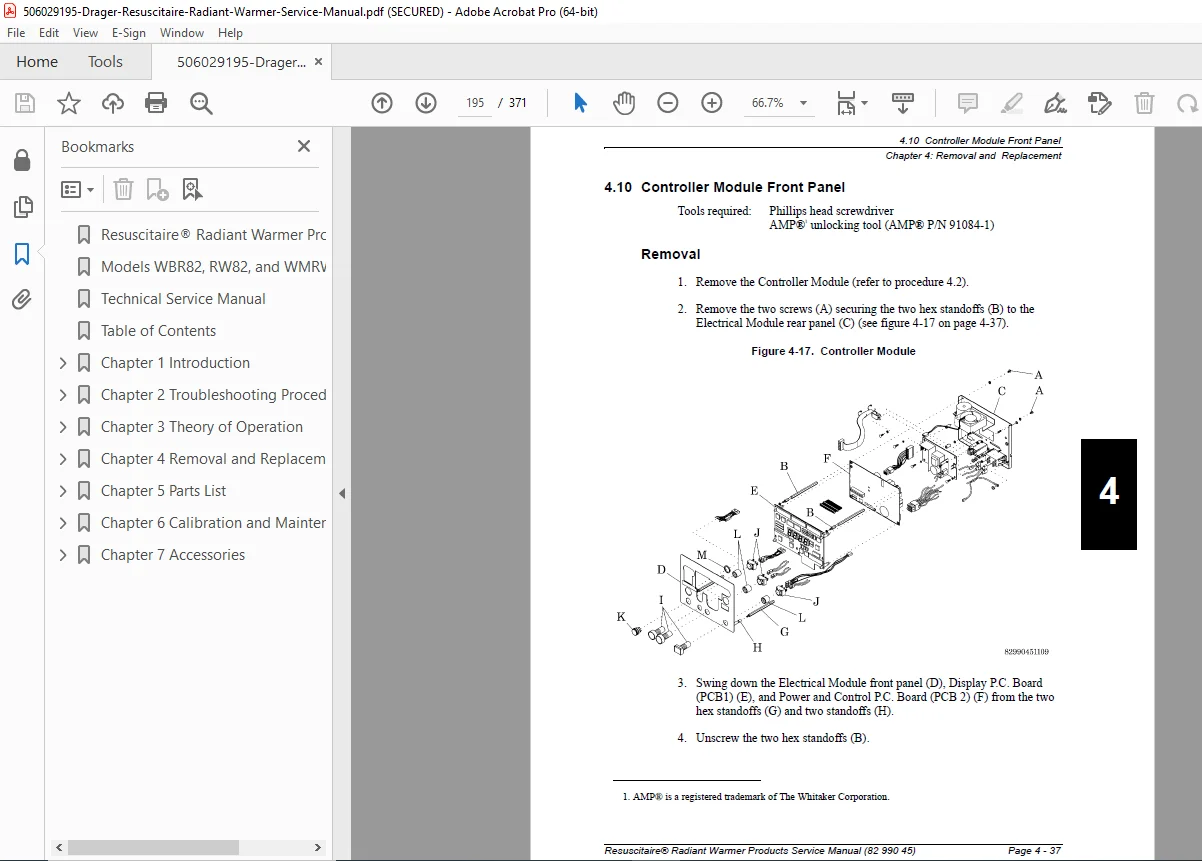Select Models WBR82, RW82 bookmark

click(213, 267)
